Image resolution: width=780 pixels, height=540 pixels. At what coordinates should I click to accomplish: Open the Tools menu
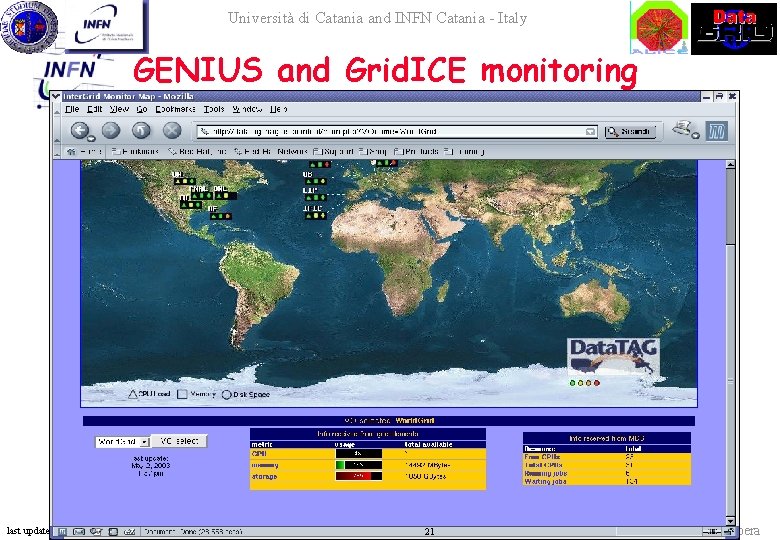[214, 109]
